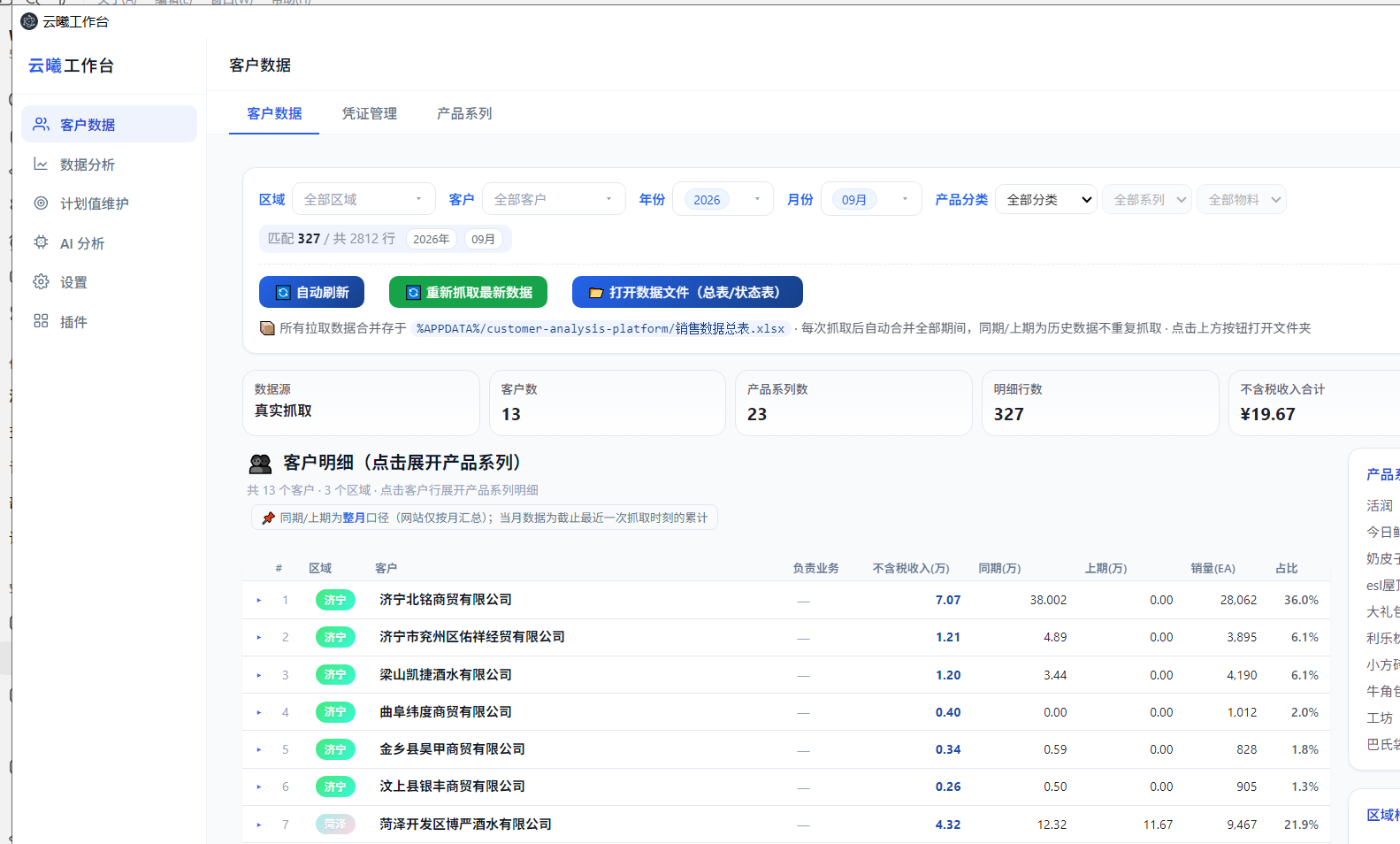
Task: Click the 云曦工作台 app logo icon
Action: pos(29,21)
